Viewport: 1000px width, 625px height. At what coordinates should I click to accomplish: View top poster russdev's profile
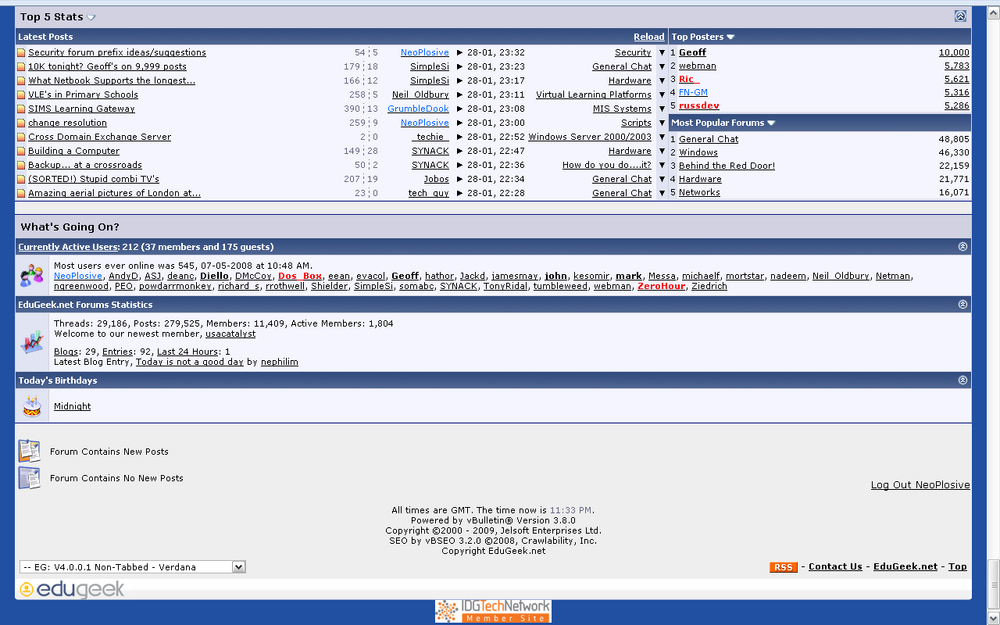coord(699,106)
